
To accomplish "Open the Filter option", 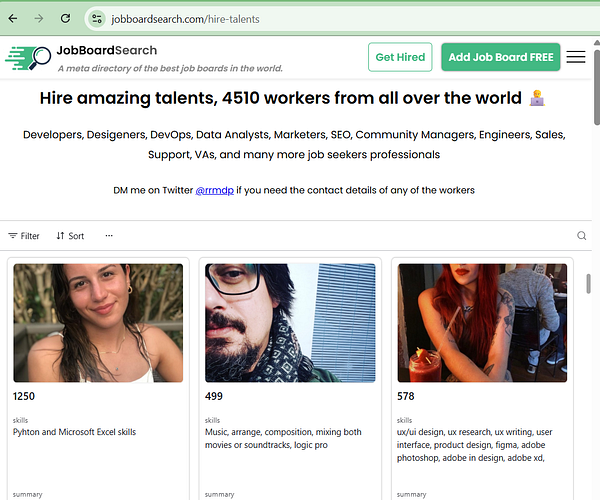I will click(24, 236).
